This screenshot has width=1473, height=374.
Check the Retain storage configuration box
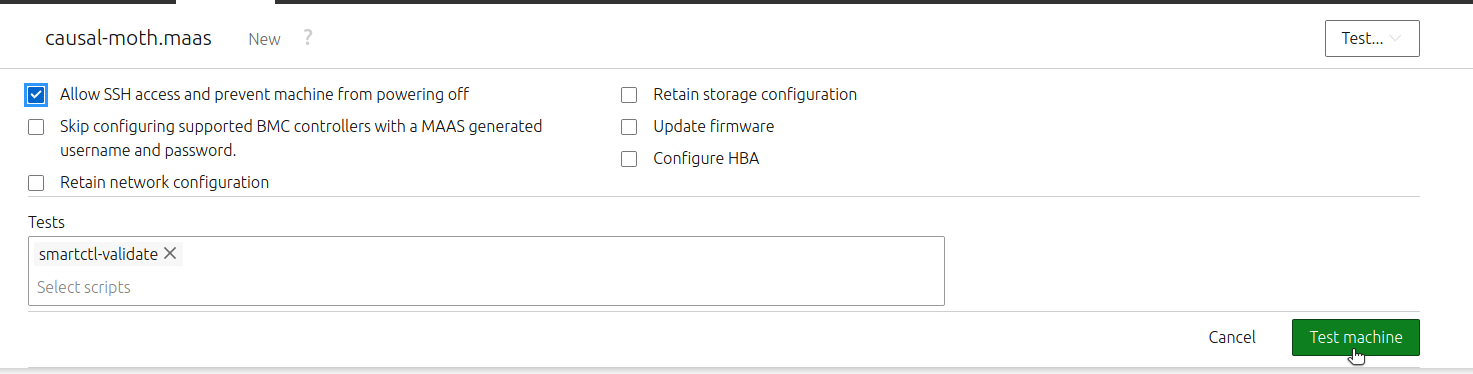coord(629,95)
